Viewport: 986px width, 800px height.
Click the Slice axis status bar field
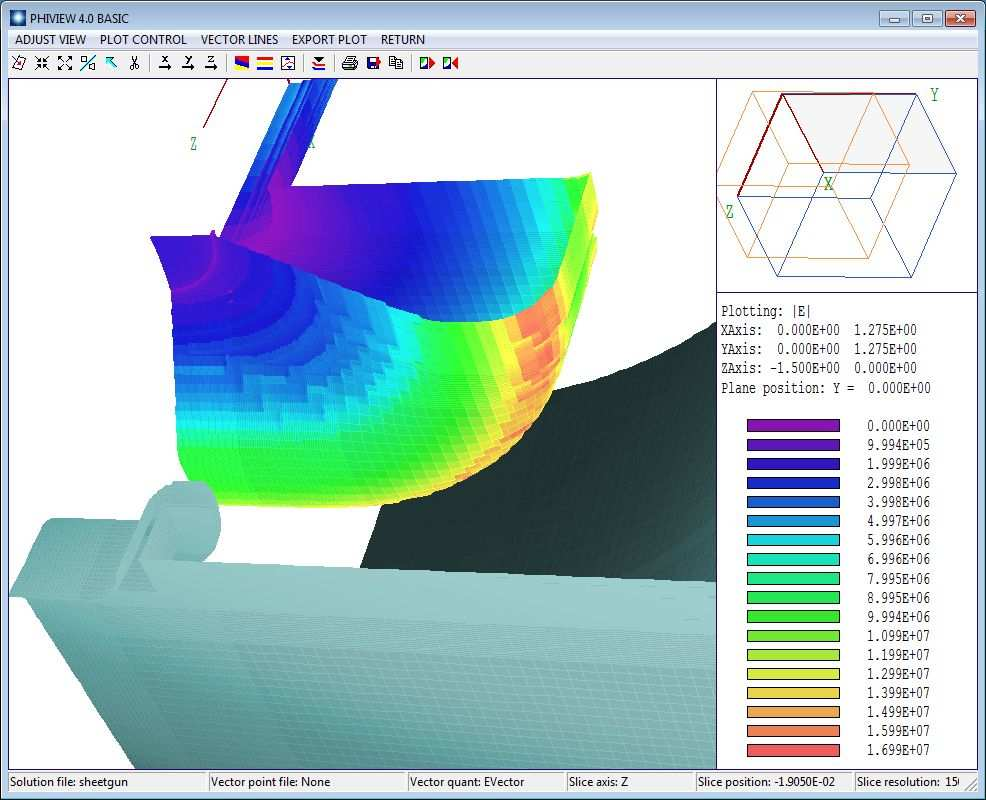coord(630,782)
